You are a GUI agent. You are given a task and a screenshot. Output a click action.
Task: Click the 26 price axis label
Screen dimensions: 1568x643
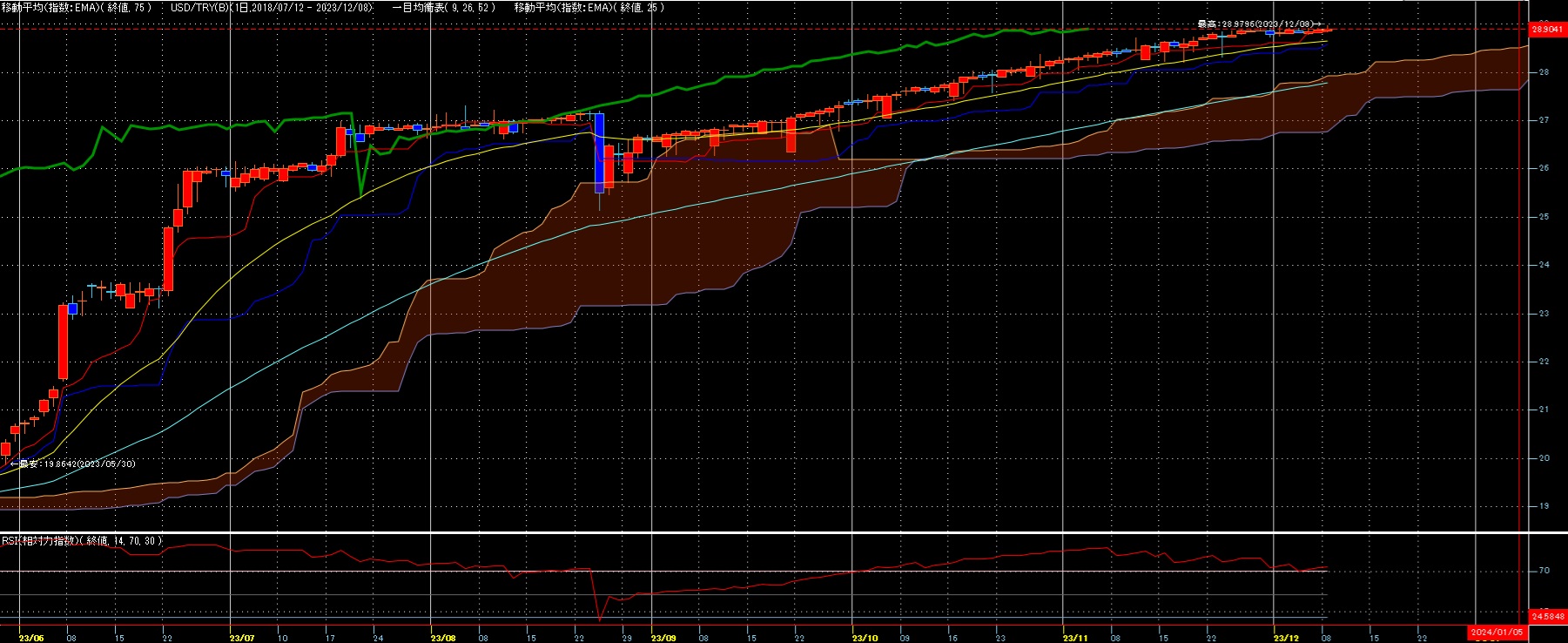pos(1544,168)
